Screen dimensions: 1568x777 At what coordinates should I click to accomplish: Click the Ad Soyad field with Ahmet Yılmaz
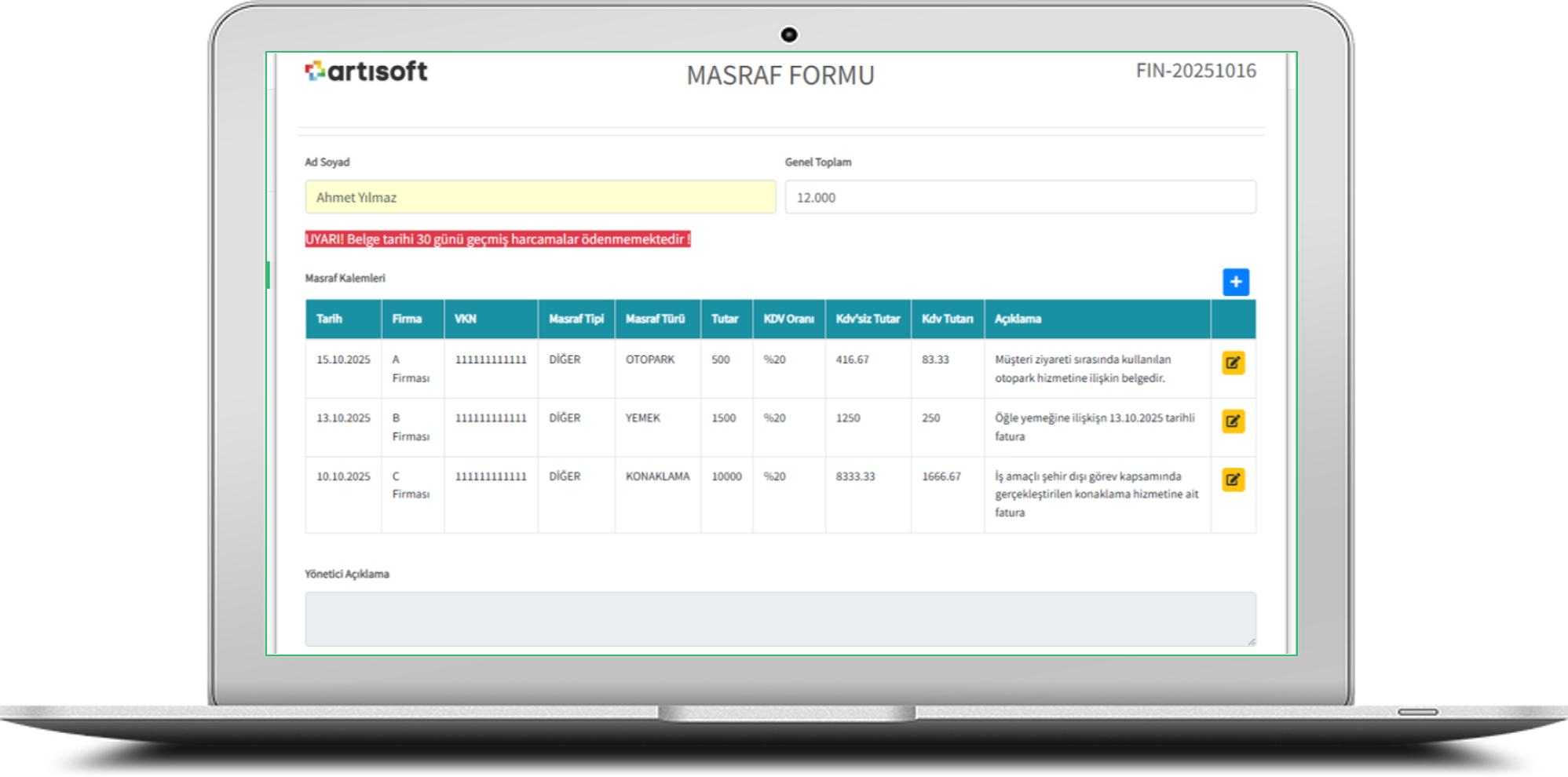(540, 198)
